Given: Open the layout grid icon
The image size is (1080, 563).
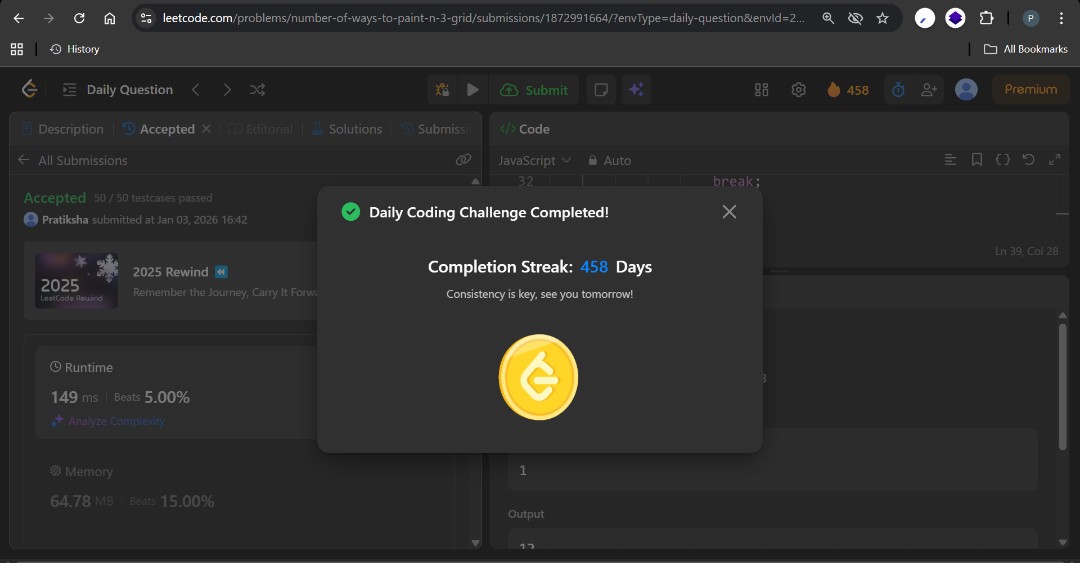Looking at the screenshot, I should tap(761, 90).
